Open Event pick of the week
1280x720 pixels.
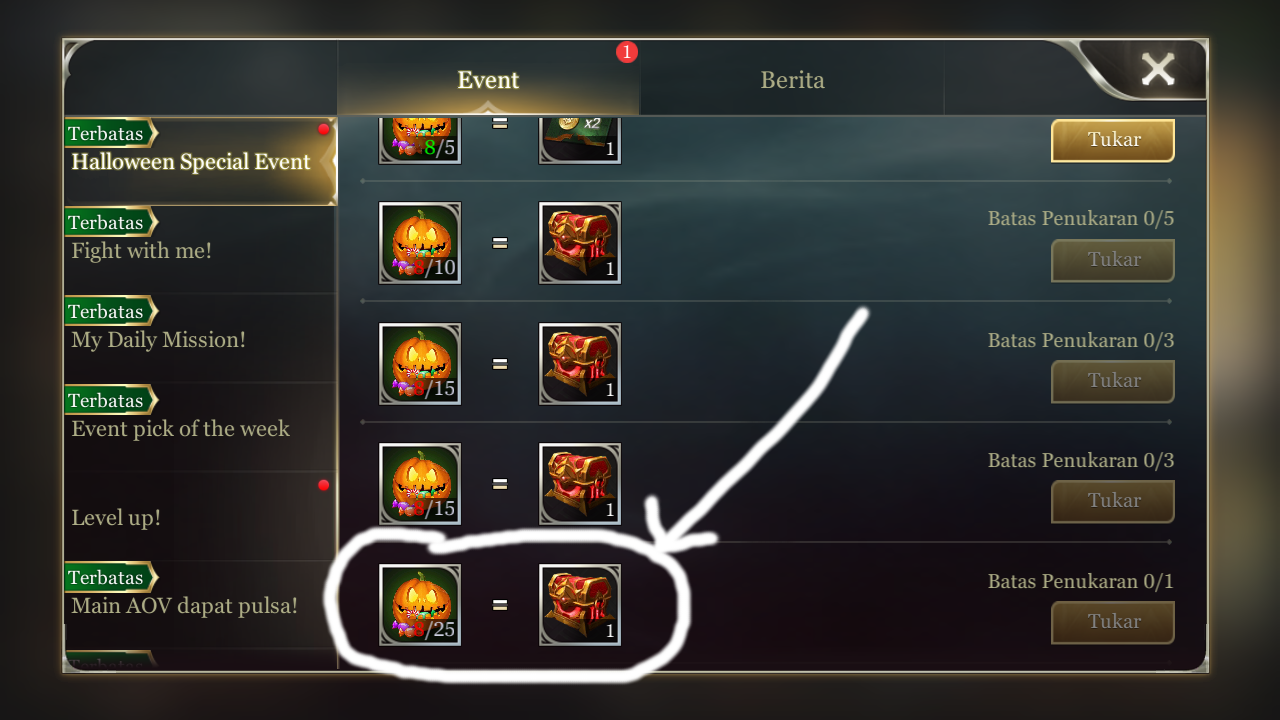(200, 428)
